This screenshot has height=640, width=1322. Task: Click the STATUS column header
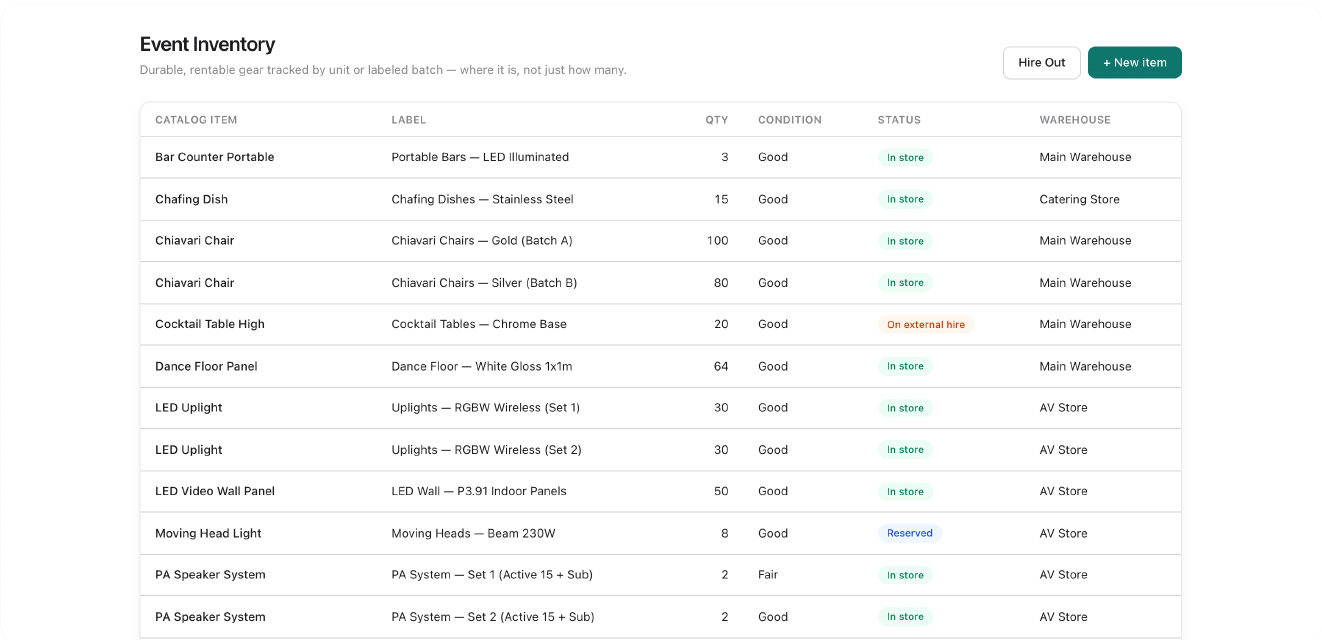(899, 120)
